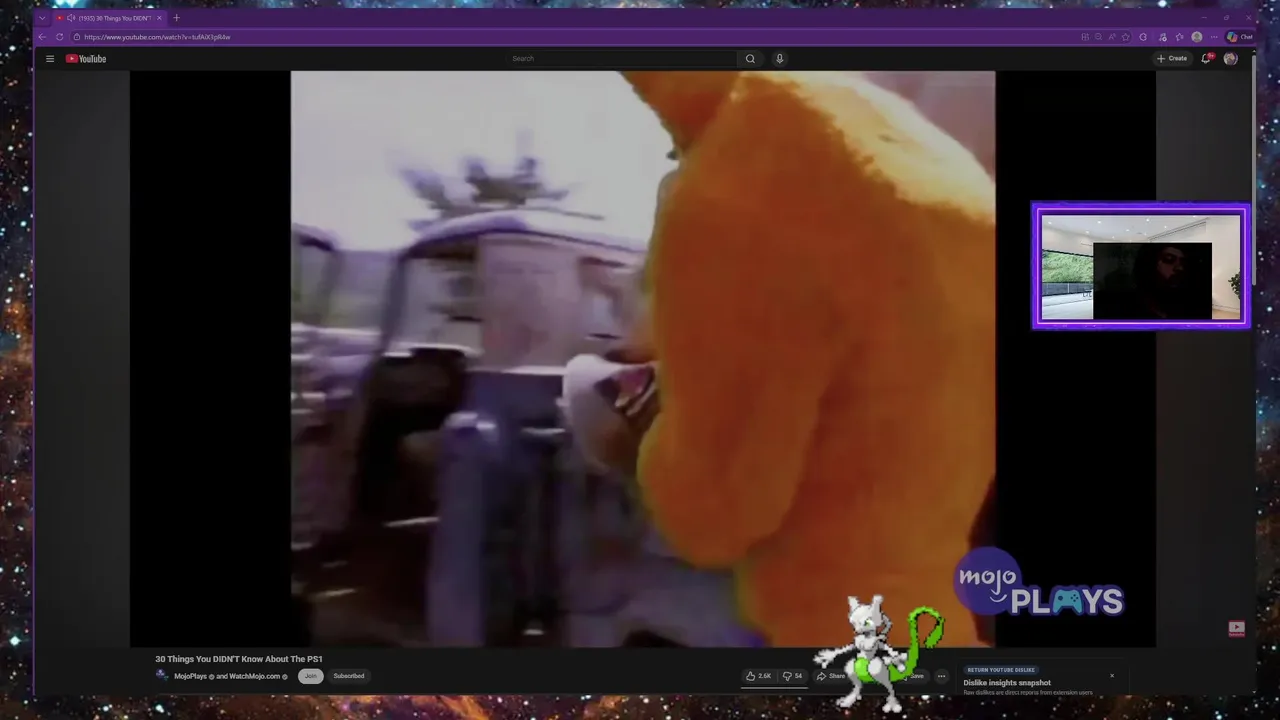The height and width of the screenshot is (720, 1280).
Task: Click the browser profile avatar in toolbar
Action: (x=1197, y=37)
